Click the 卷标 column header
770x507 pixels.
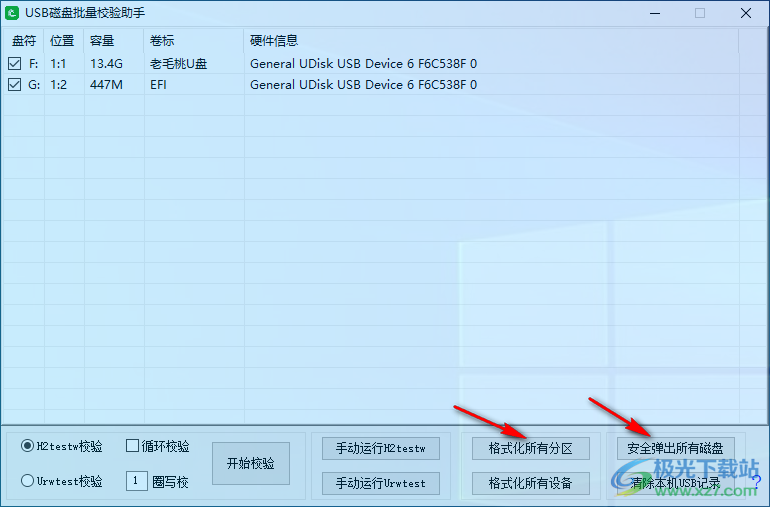[193, 41]
